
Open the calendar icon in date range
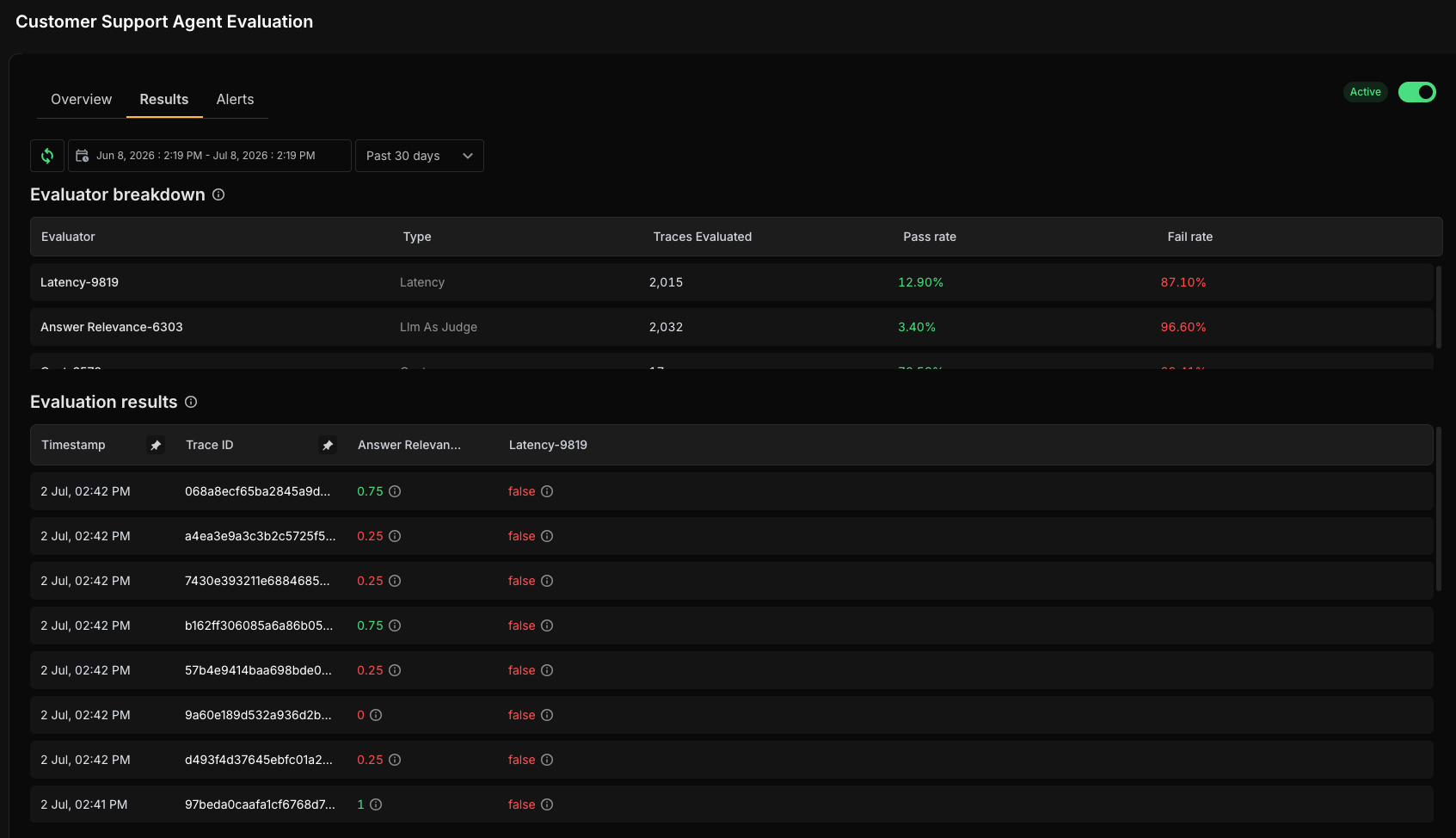[83, 156]
